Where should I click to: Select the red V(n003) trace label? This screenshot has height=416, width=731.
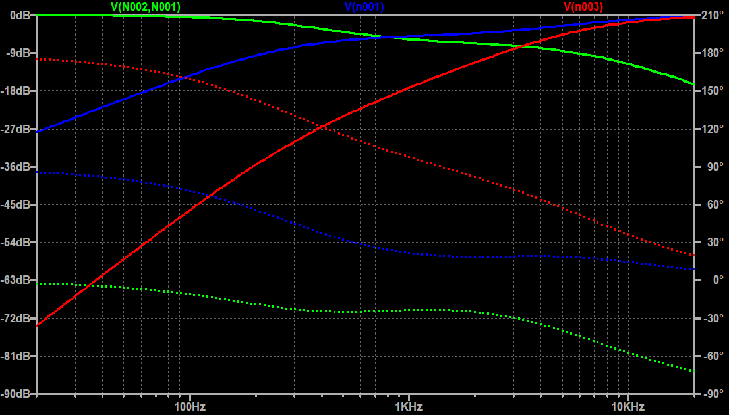pos(584,6)
